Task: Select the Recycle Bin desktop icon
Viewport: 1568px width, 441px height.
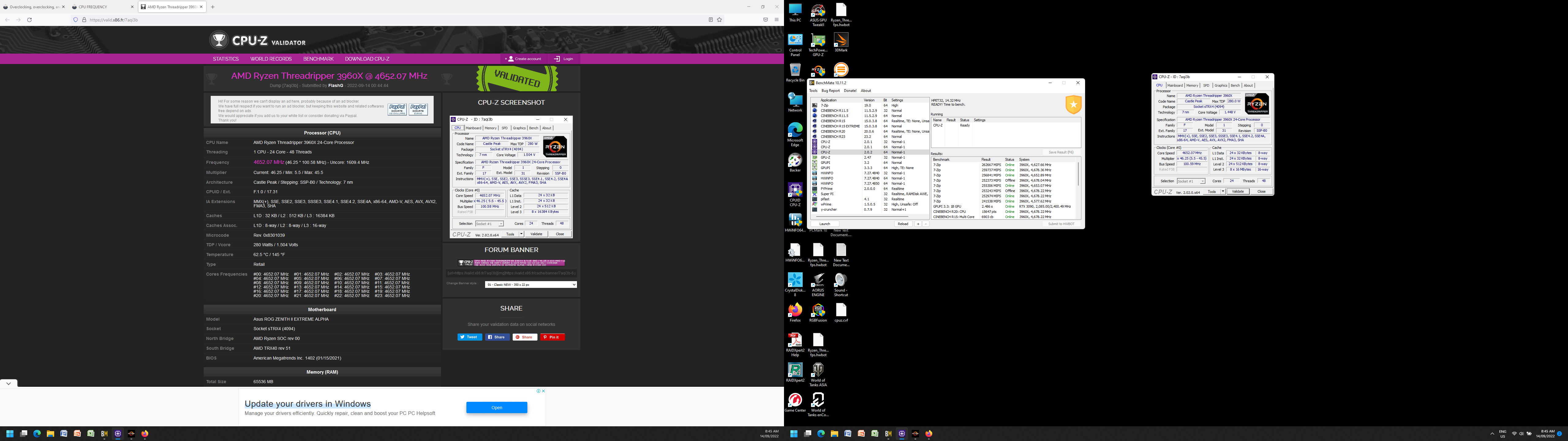Action: [795, 73]
